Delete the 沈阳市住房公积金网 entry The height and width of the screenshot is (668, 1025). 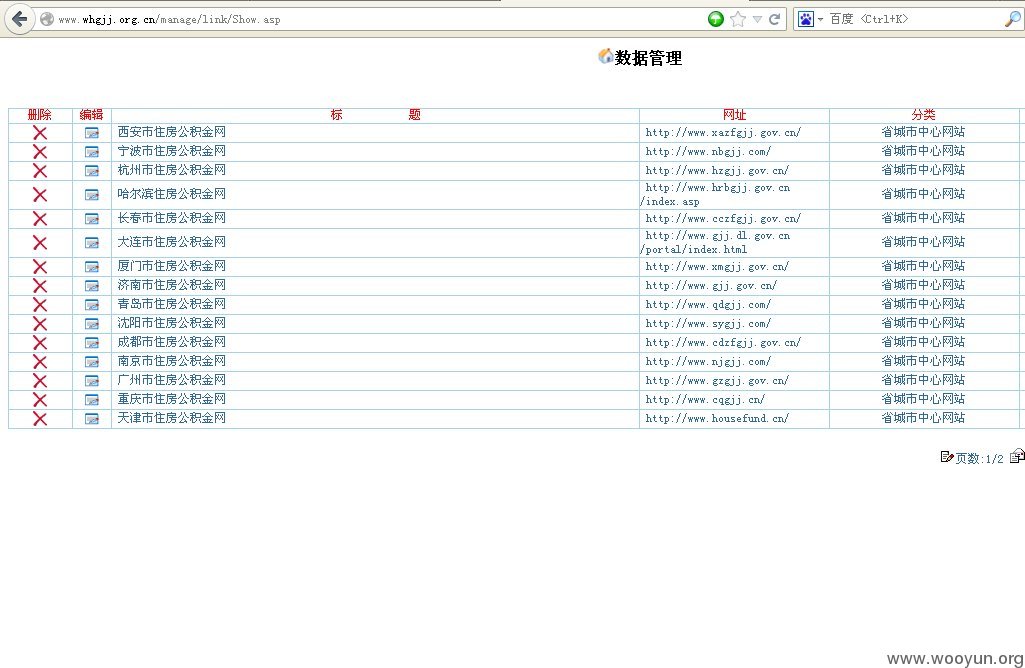[x=40, y=324]
